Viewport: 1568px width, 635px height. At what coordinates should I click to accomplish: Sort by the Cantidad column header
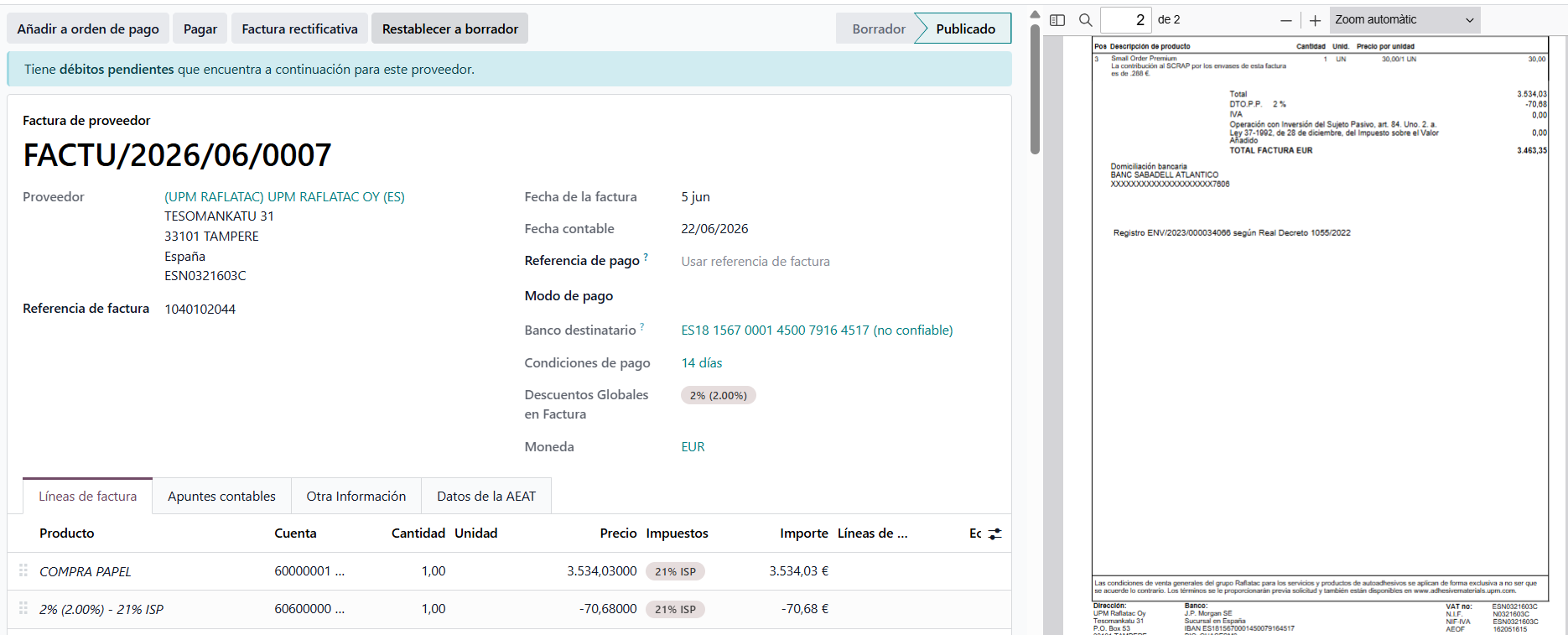click(418, 534)
